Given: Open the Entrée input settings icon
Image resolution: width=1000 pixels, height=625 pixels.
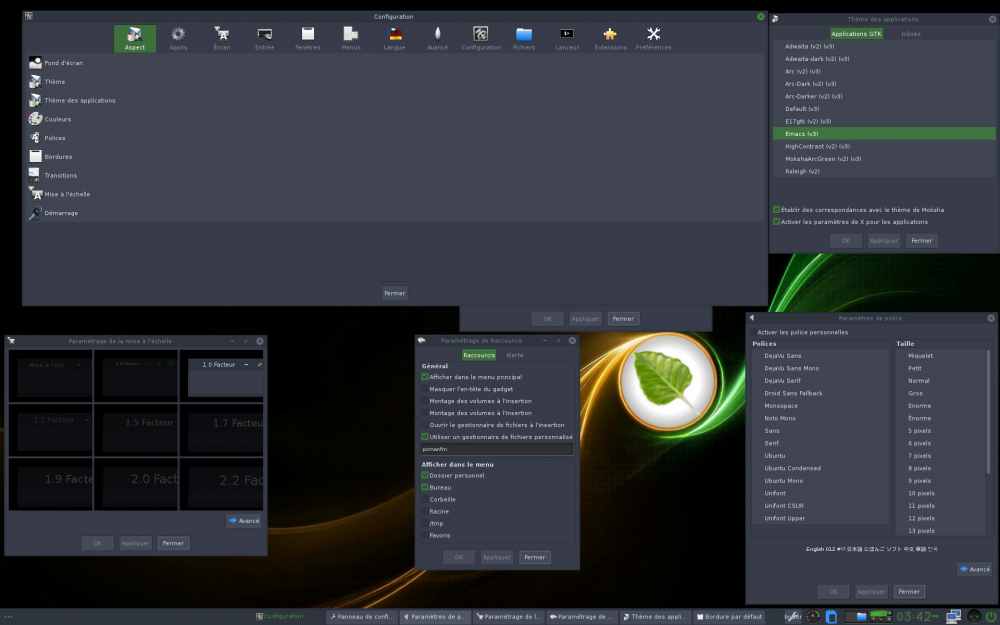Looking at the screenshot, I should pyautogui.click(x=264, y=37).
